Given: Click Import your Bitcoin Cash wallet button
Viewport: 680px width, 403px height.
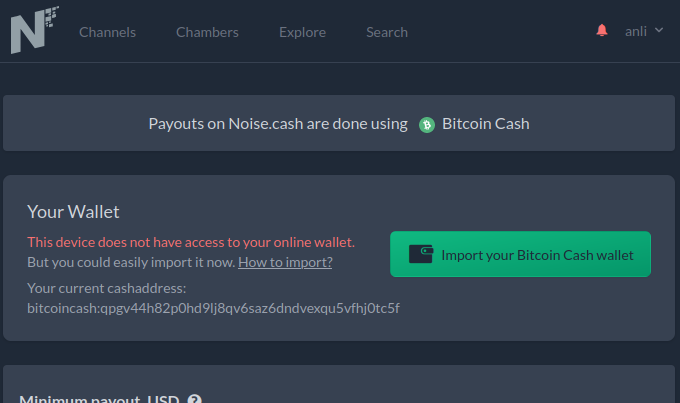Looking at the screenshot, I should pos(520,254).
